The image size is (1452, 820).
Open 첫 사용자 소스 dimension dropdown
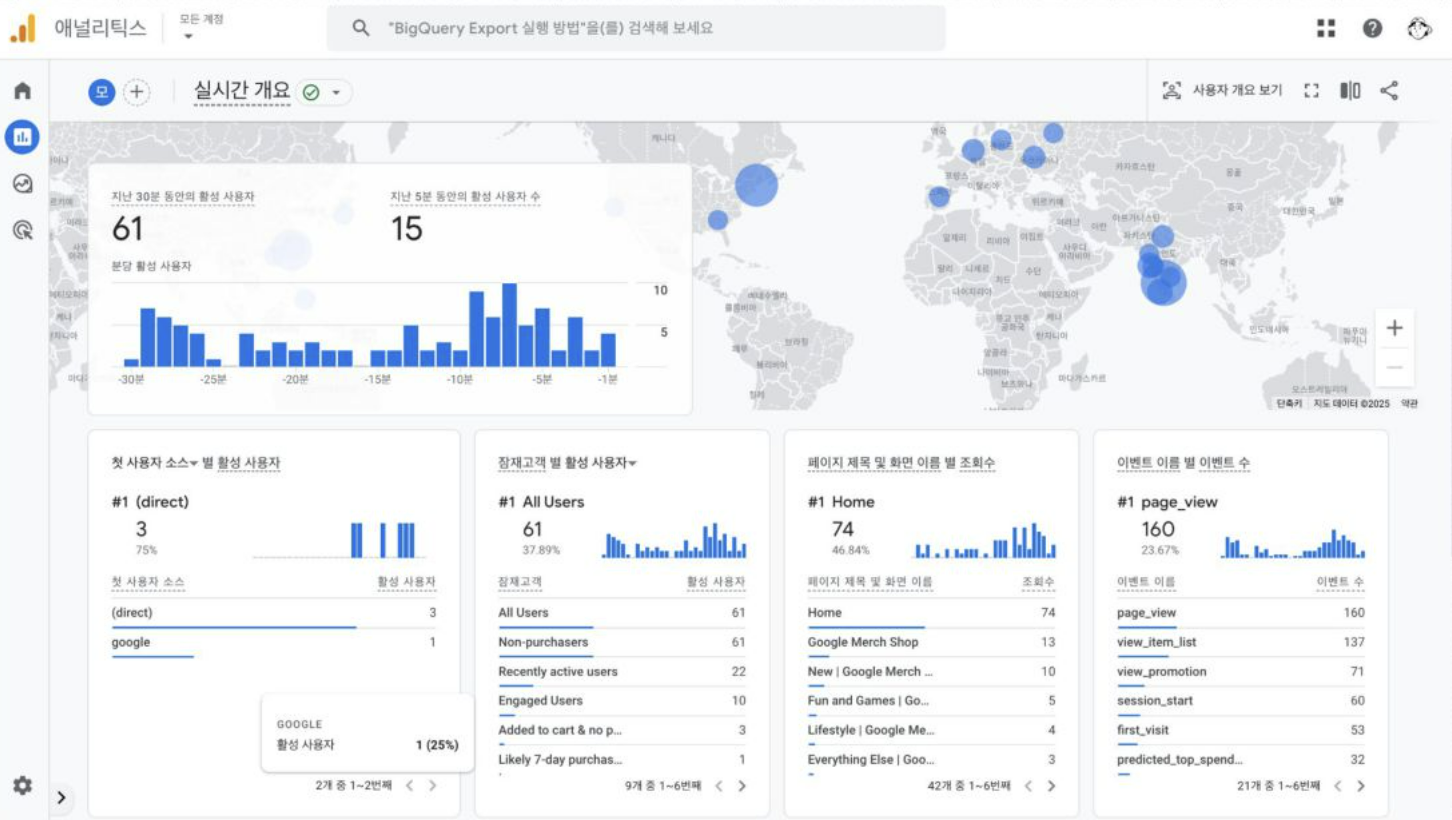(155, 463)
